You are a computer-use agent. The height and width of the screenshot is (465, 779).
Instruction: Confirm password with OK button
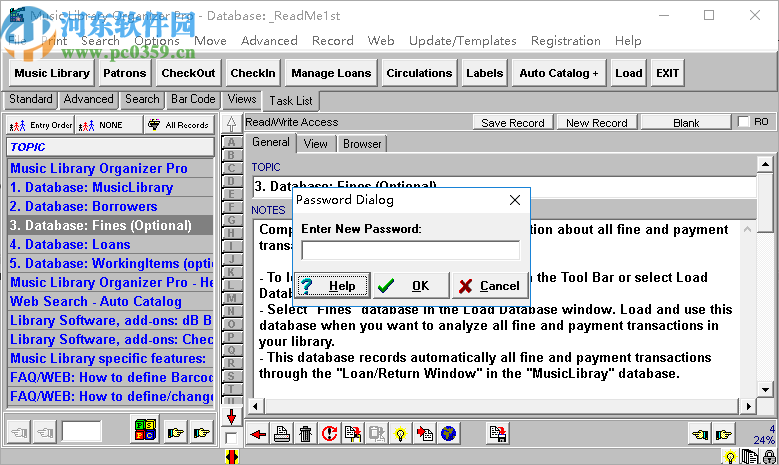pos(411,286)
